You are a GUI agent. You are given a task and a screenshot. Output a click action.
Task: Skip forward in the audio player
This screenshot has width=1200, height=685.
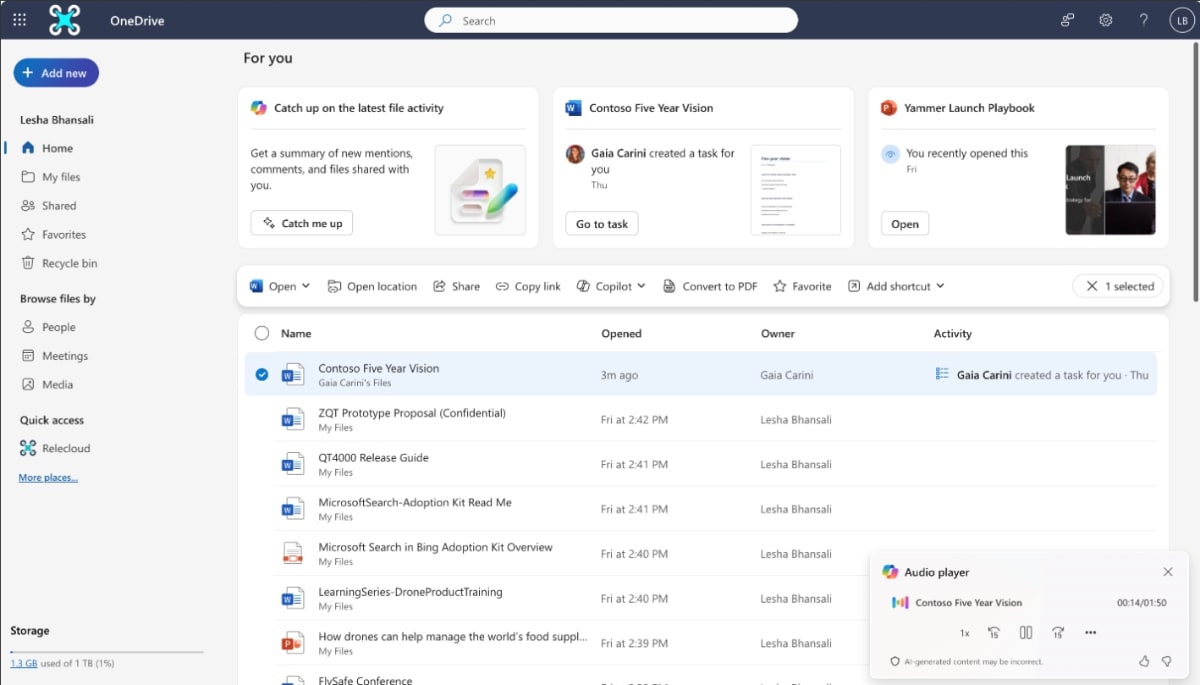click(x=1058, y=633)
